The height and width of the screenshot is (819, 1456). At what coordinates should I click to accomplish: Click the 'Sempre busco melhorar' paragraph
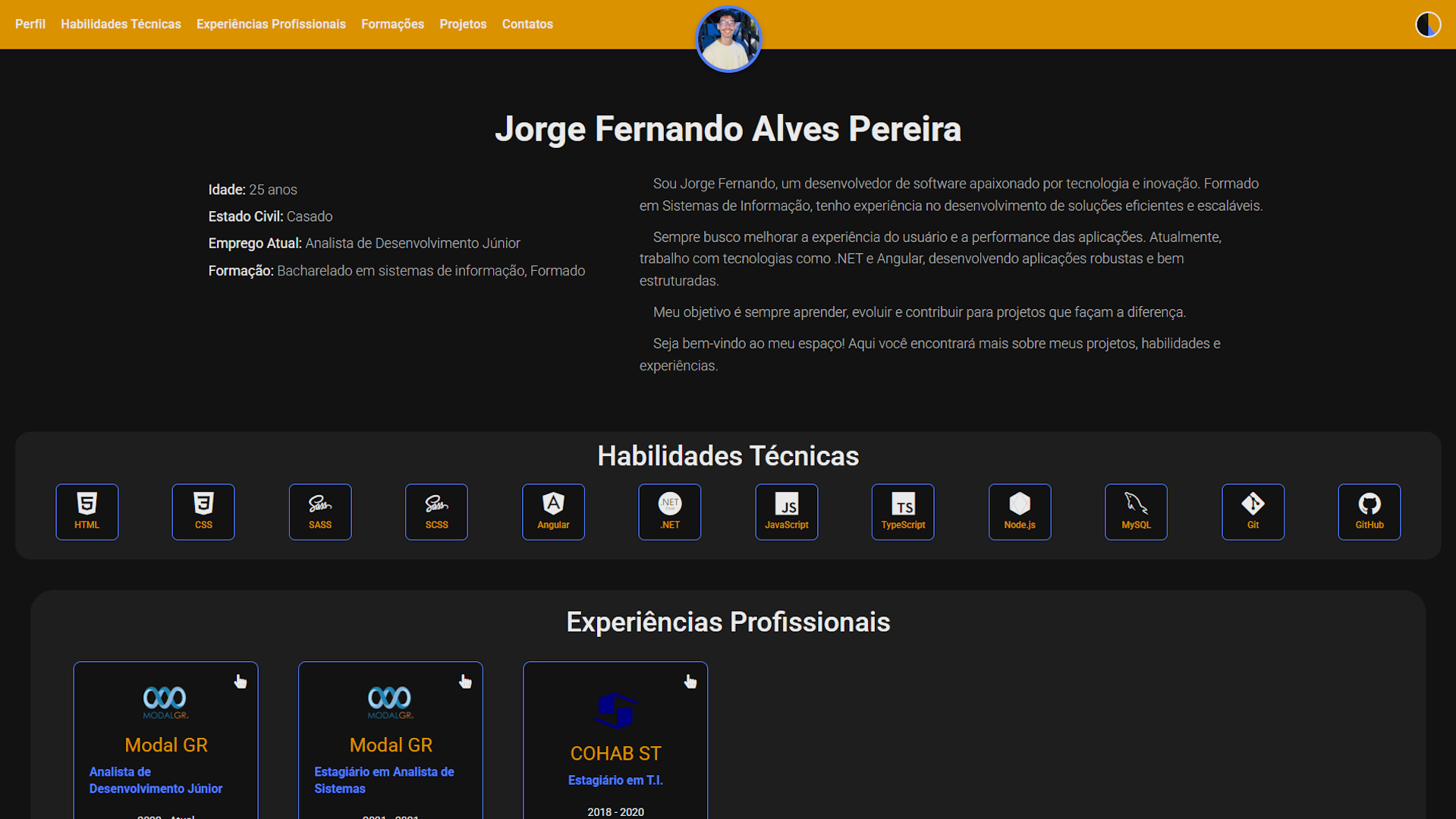point(931,259)
